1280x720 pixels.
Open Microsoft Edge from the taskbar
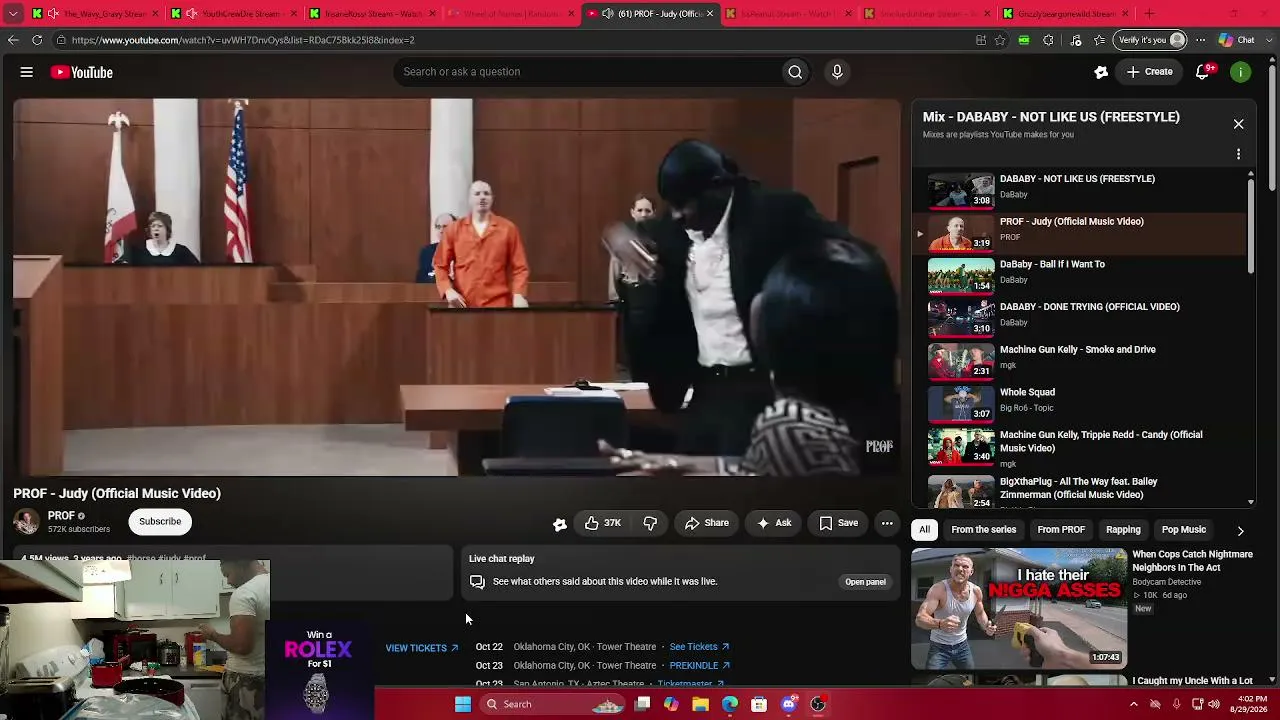point(730,704)
